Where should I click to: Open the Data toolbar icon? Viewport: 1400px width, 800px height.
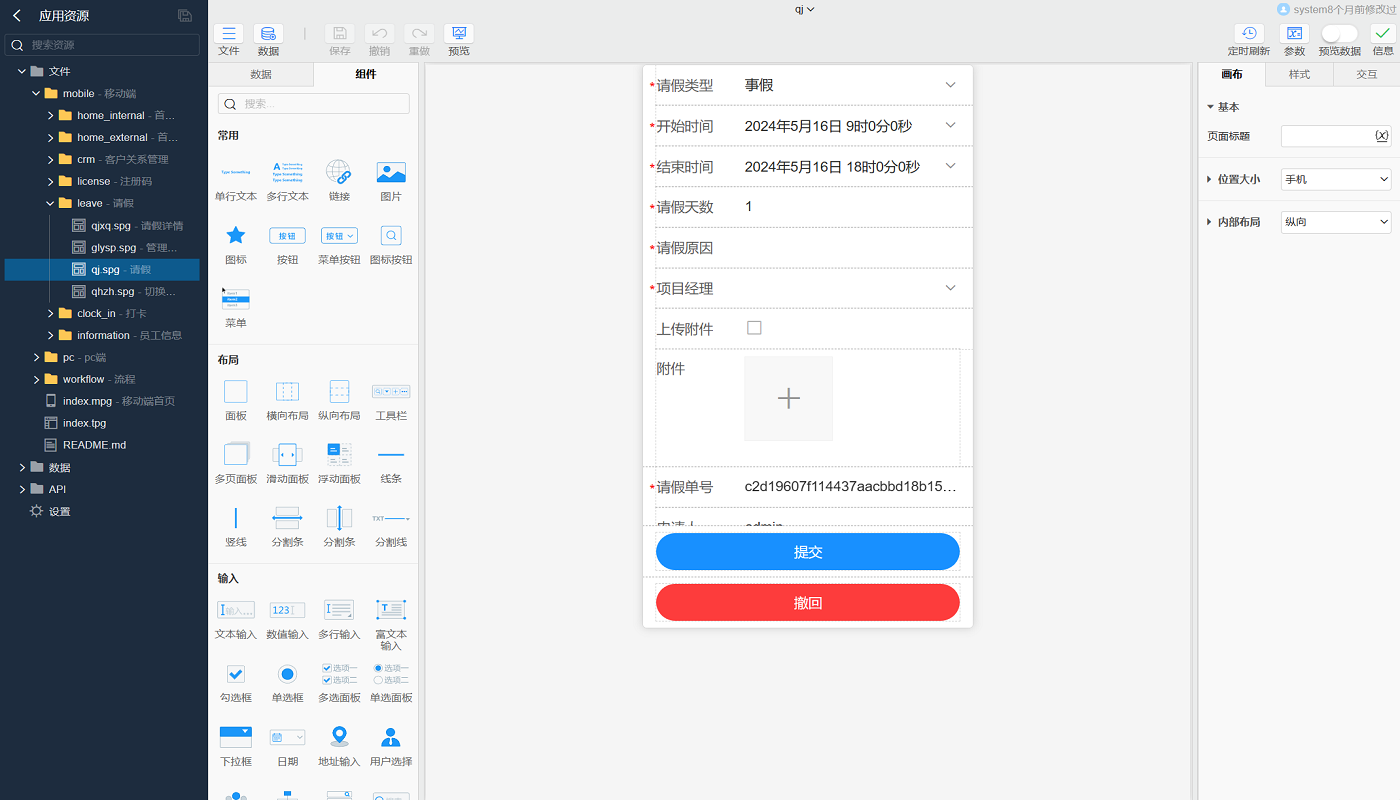click(268, 34)
